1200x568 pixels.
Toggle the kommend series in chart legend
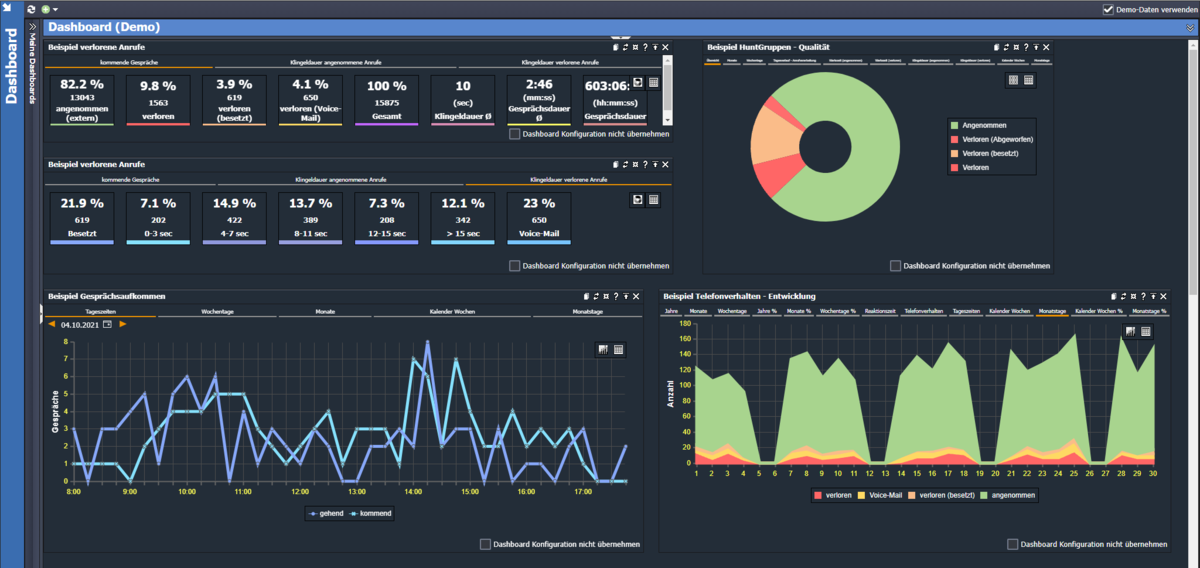coord(372,514)
